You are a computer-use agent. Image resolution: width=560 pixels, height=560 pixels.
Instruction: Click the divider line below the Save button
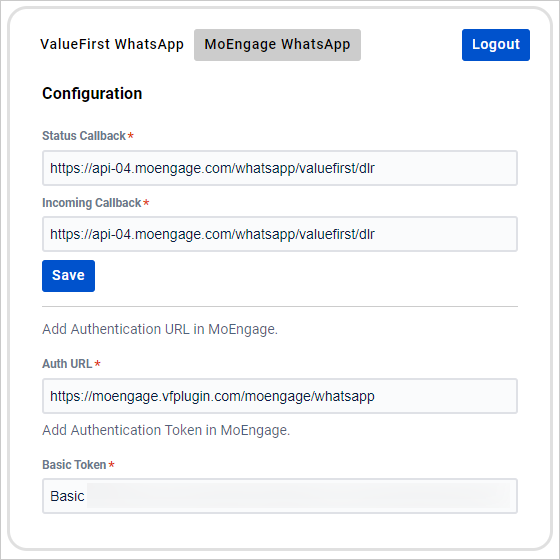point(280,306)
